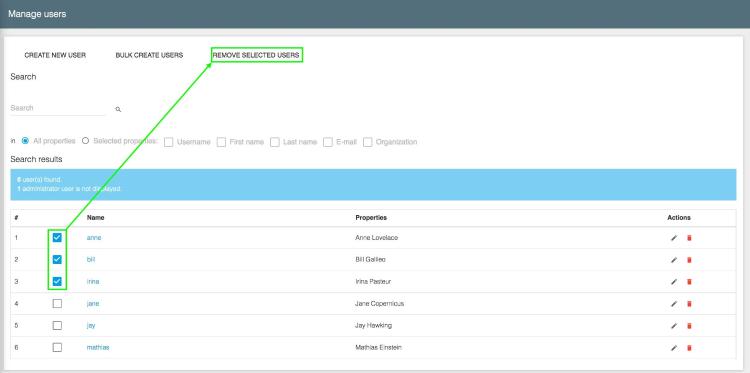Edit user mathias with pencil icon
Viewport: 750px width, 373px height.
(674, 348)
